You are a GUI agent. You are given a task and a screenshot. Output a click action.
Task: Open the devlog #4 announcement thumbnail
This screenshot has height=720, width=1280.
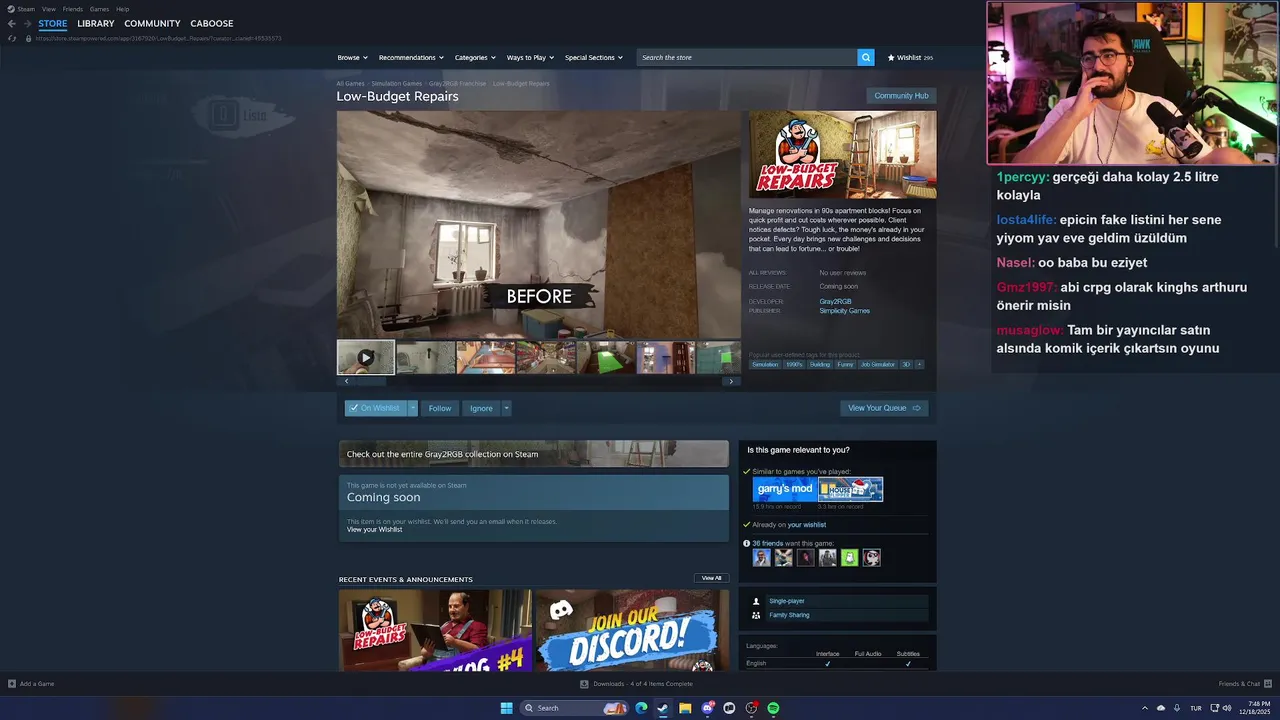[435, 631]
